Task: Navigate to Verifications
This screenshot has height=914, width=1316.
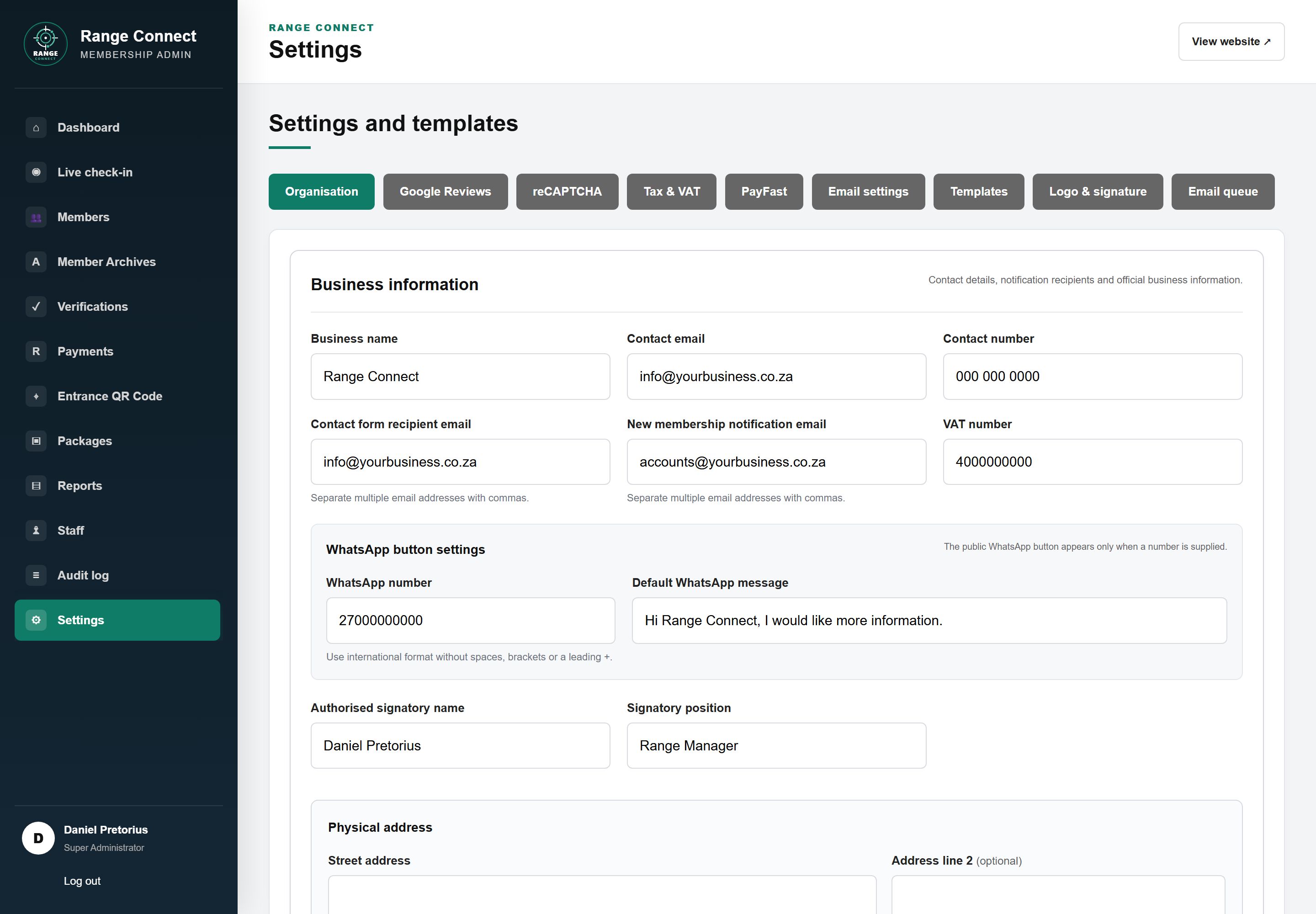Action: coord(117,306)
